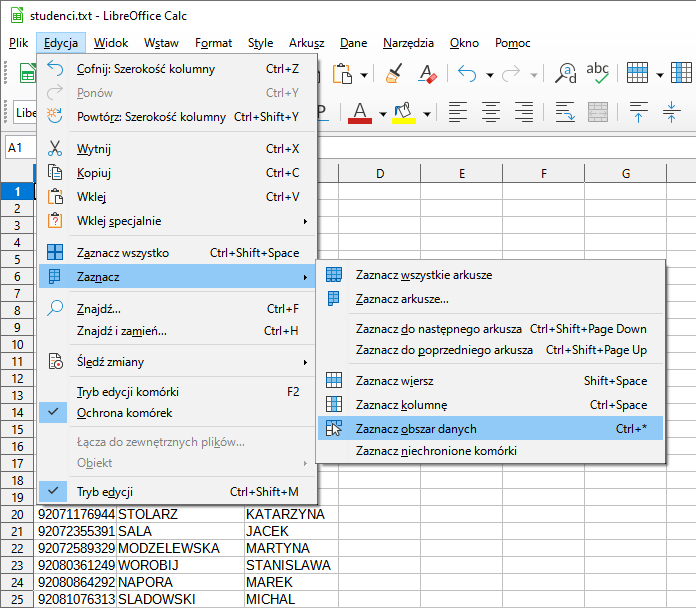Open the Narzędzia menu
696x608 pixels.
[x=408, y=43]
